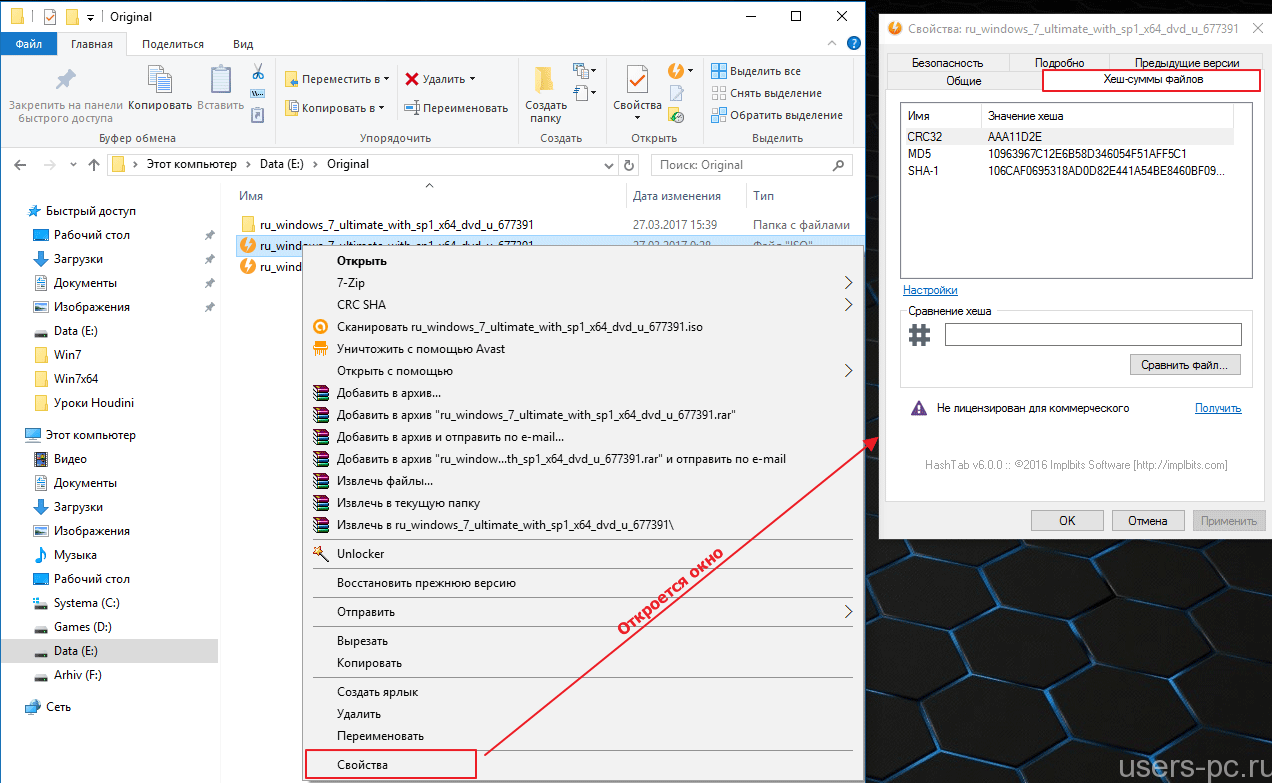Choose Создать ярлык in context menu
The width and height of the screenshot is (1272, 783).
(583, 692)
